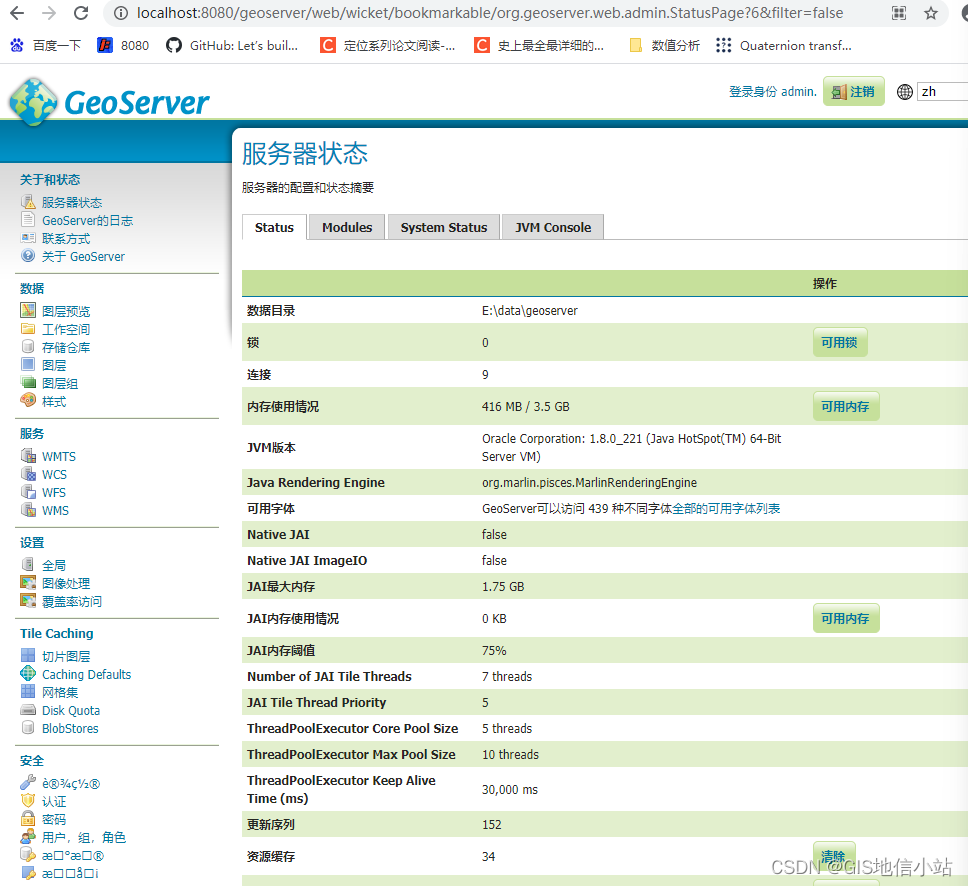Open 认证 (Authentication) security settings

click(x=54, y=800)
